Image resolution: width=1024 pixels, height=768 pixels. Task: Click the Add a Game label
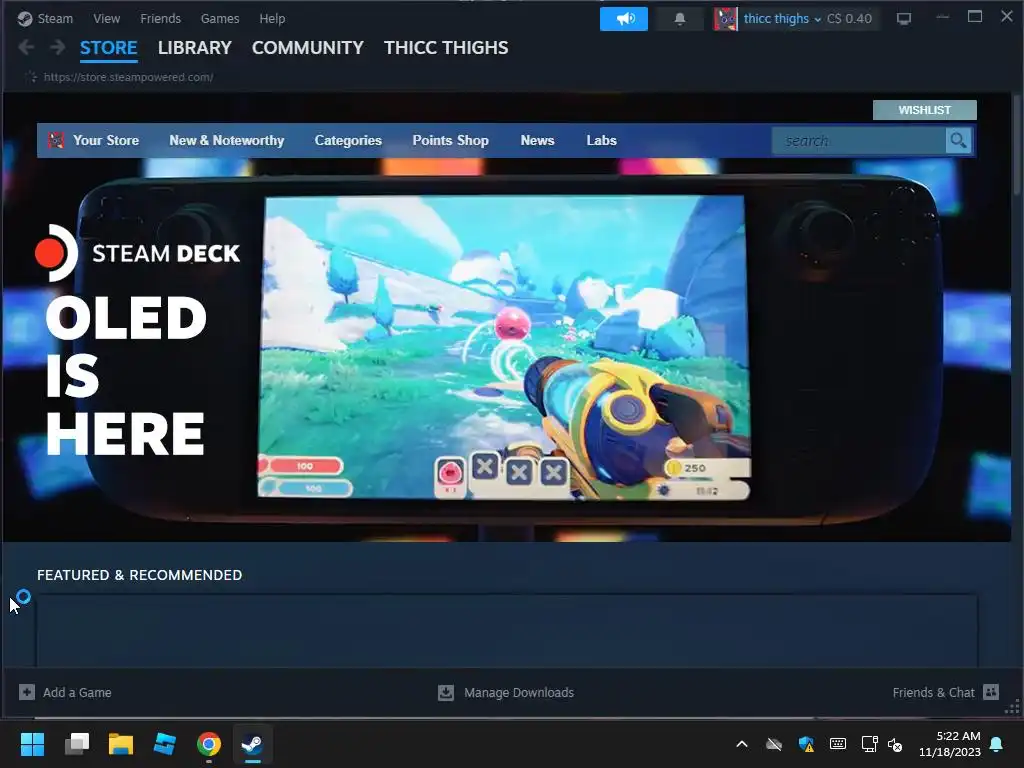(77, 692)
